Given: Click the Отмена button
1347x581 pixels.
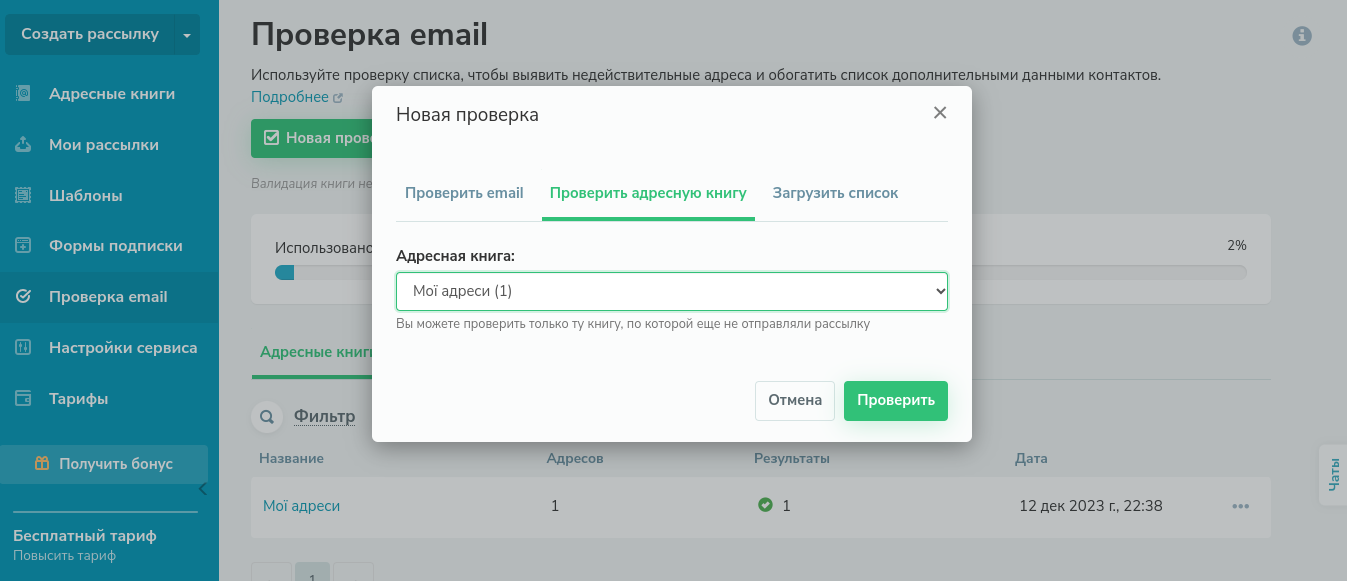Looking at the screenshot, I should [794, 400].
